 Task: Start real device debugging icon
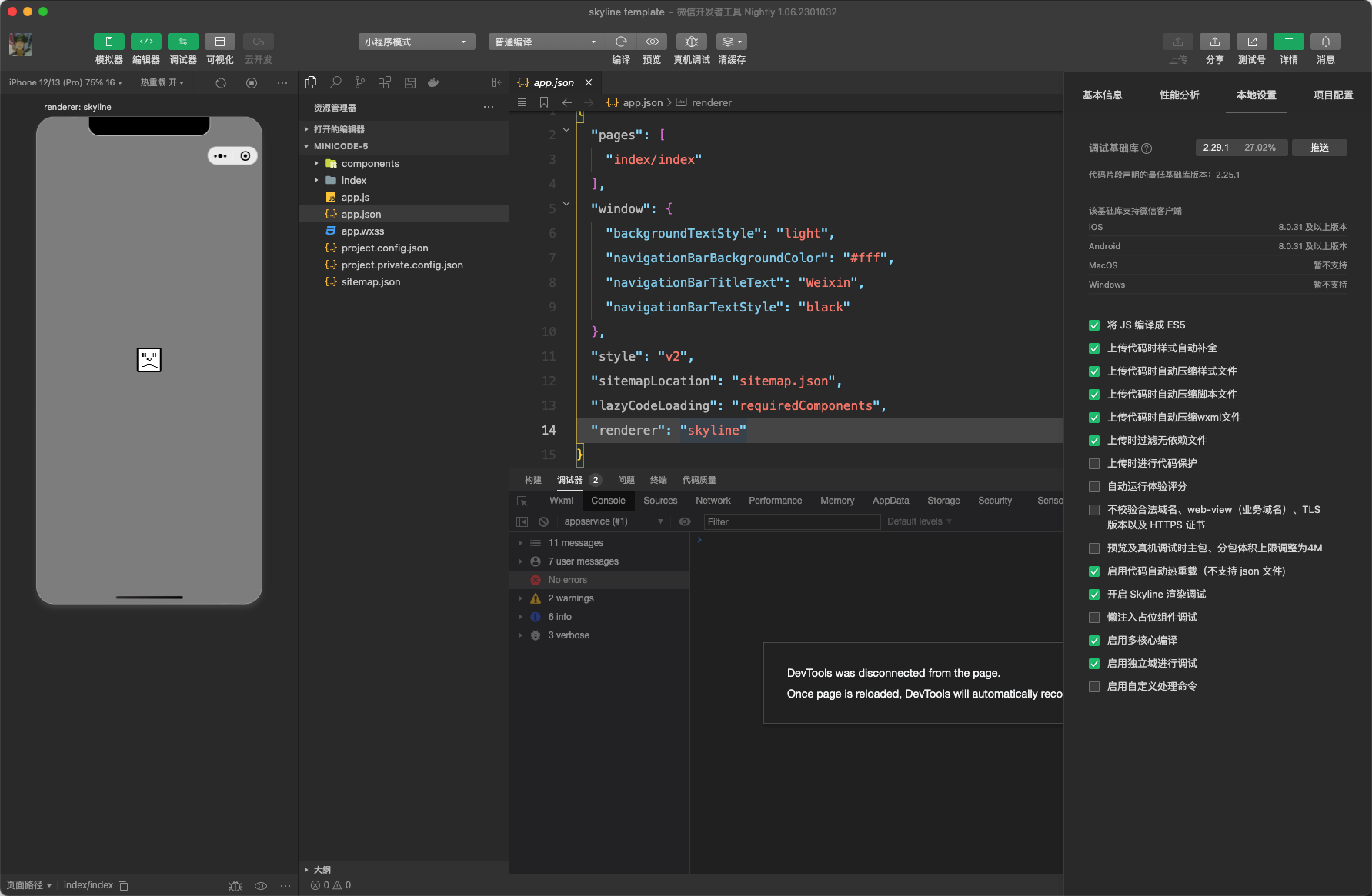[x=691, y=42]
